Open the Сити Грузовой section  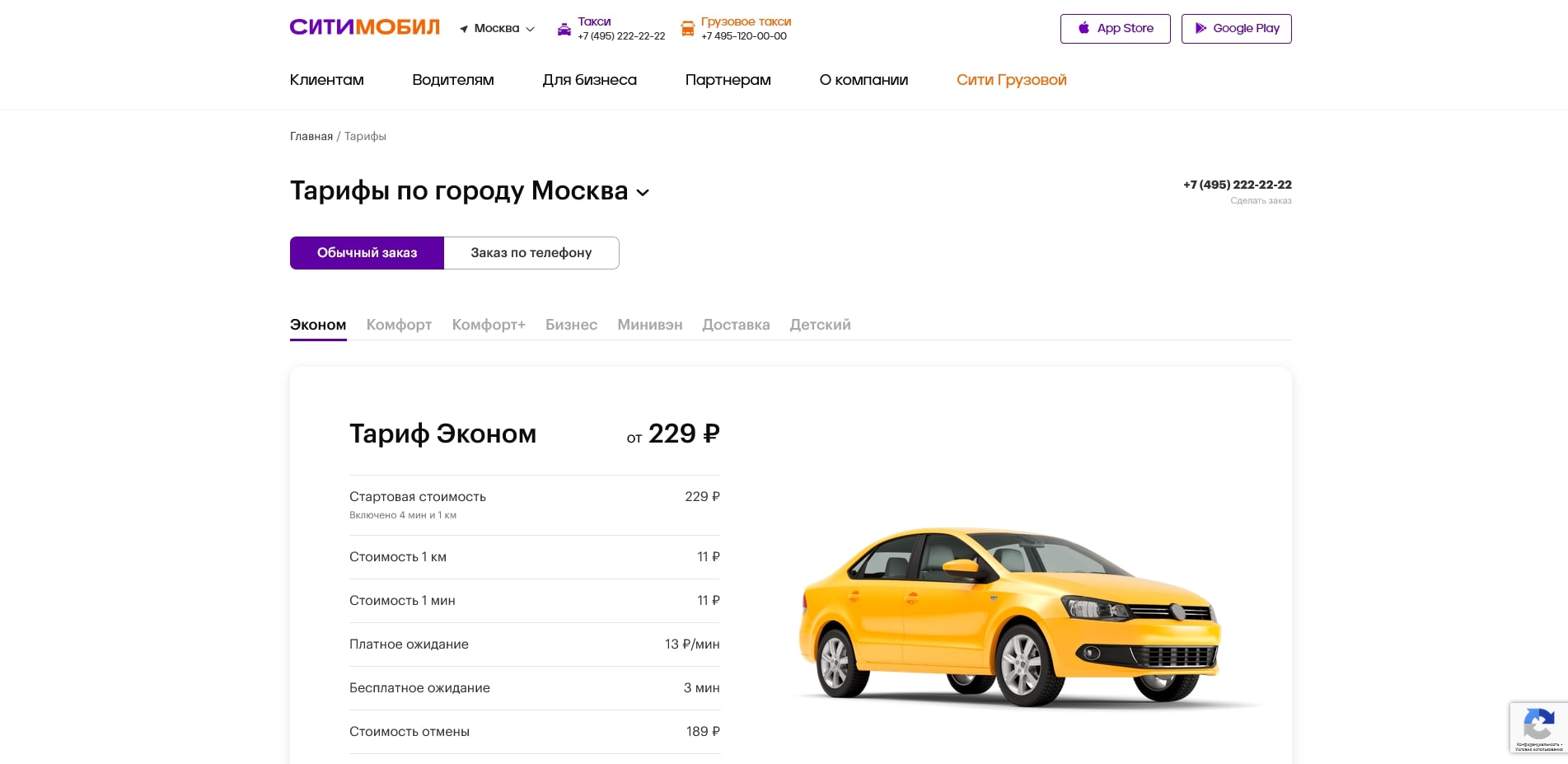pyautogui.click(x=1011, y=80)
